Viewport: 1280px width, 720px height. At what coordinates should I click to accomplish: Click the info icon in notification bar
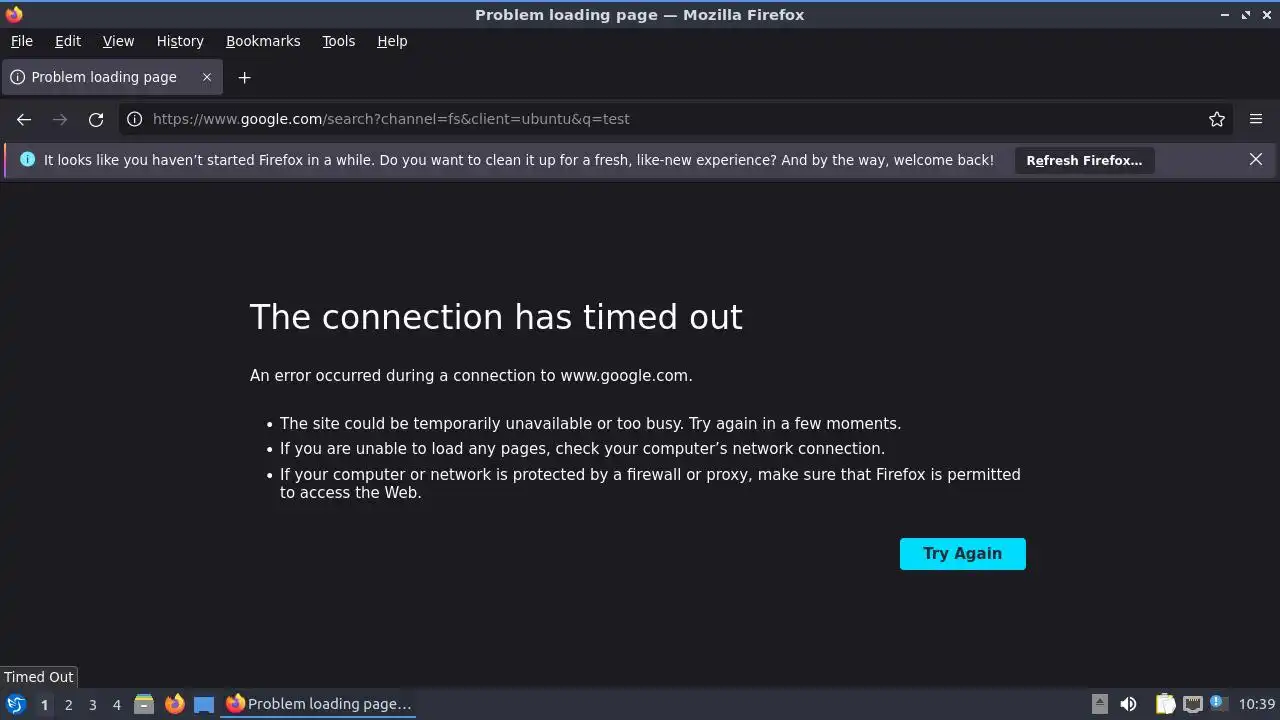pyautogui.click(x=27, y=159)
